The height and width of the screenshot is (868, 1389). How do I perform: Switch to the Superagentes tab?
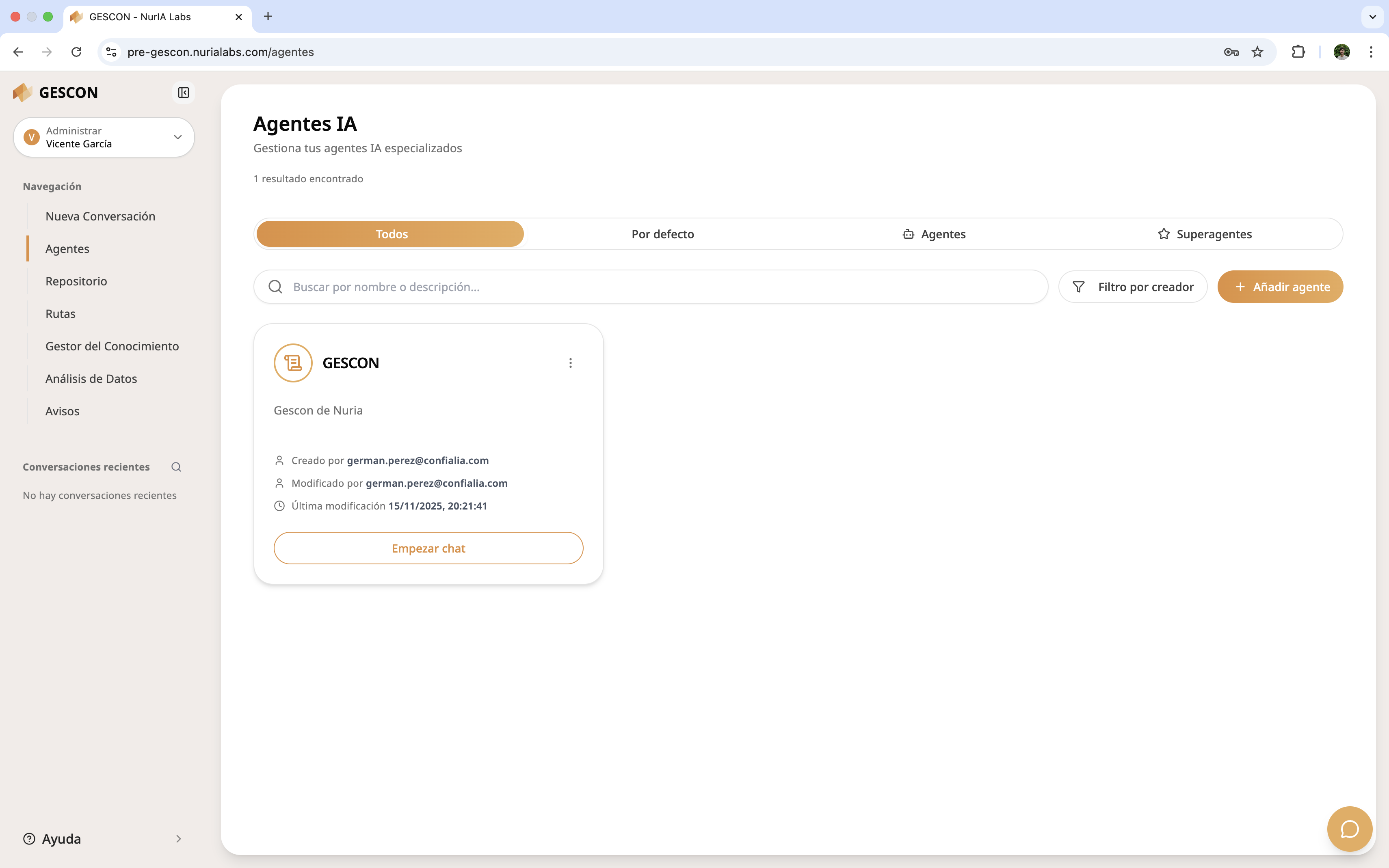click(x=1205, y=234)
